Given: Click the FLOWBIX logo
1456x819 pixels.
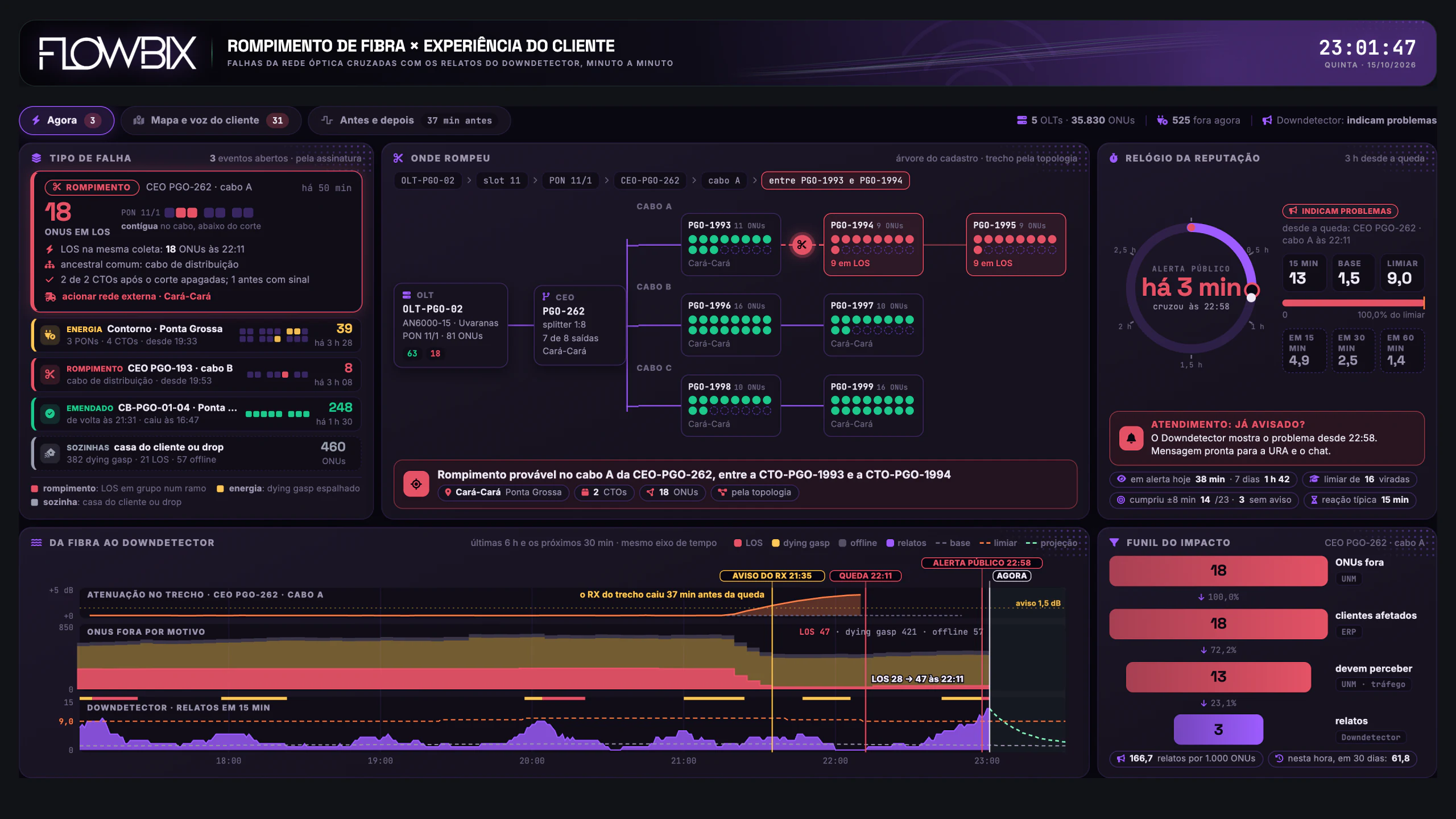Looking at the screenshot, I should tap(118, 53).
